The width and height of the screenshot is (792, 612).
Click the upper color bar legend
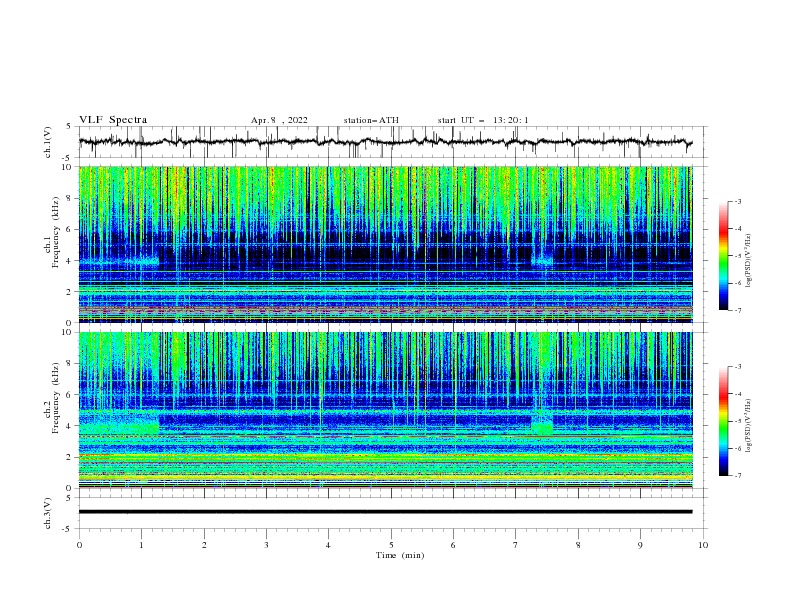(724, 256)
